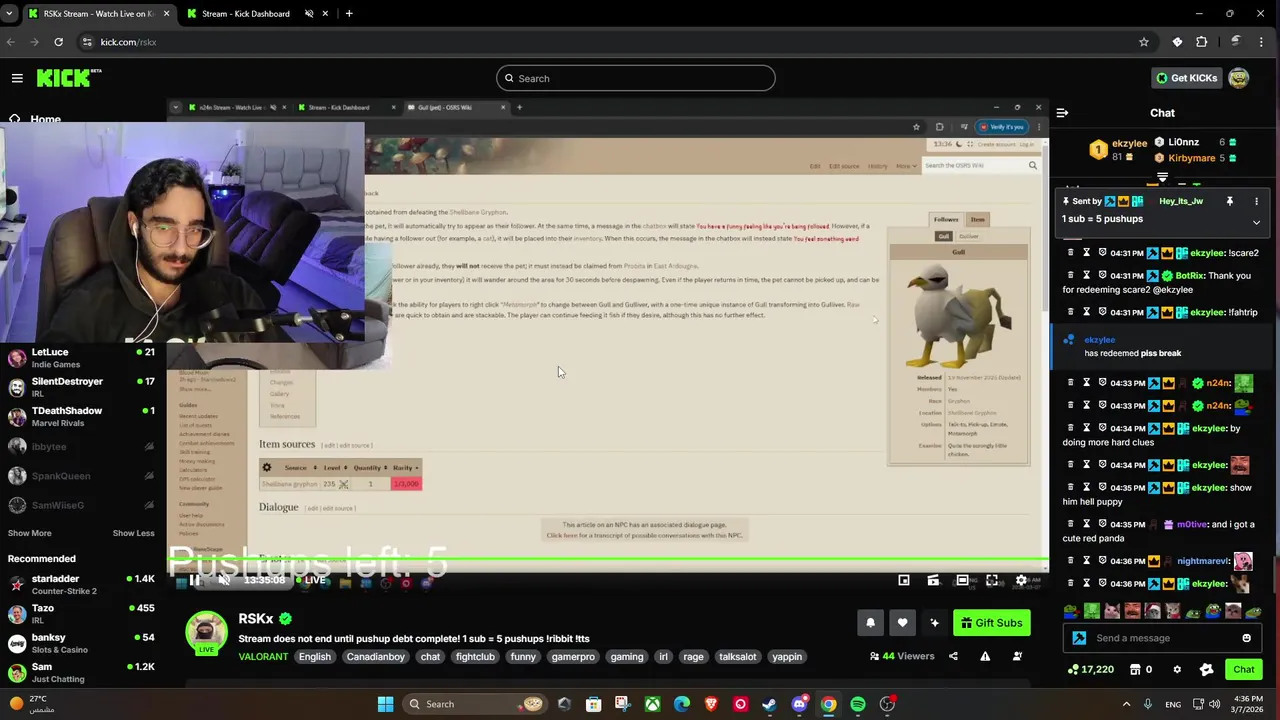Open browser extensions puzzle icon
Image resolution: width=1280 pixels, height=720 pixels.
[x=1202, y=42]
